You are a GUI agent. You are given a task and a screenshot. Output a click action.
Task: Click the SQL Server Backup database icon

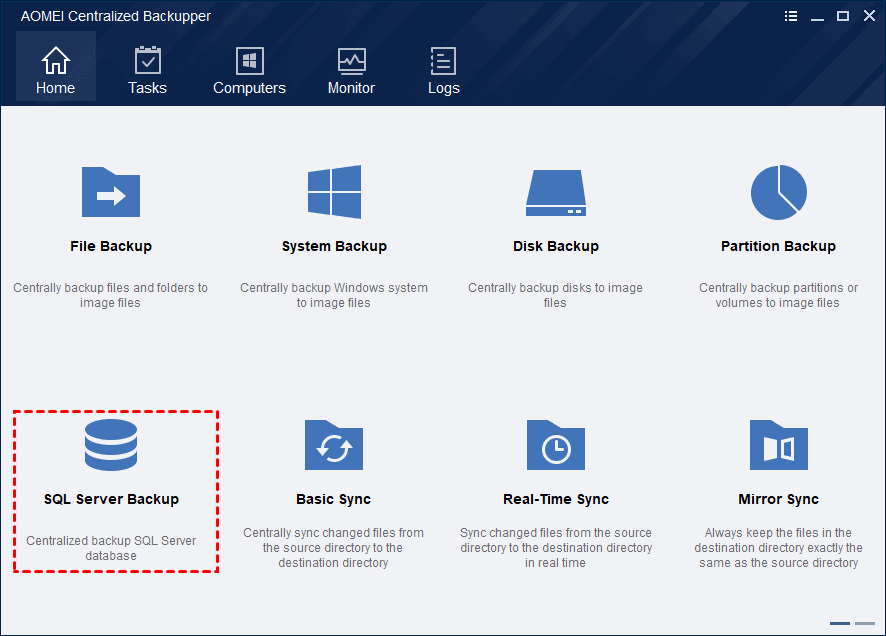(x=111, y=445)
